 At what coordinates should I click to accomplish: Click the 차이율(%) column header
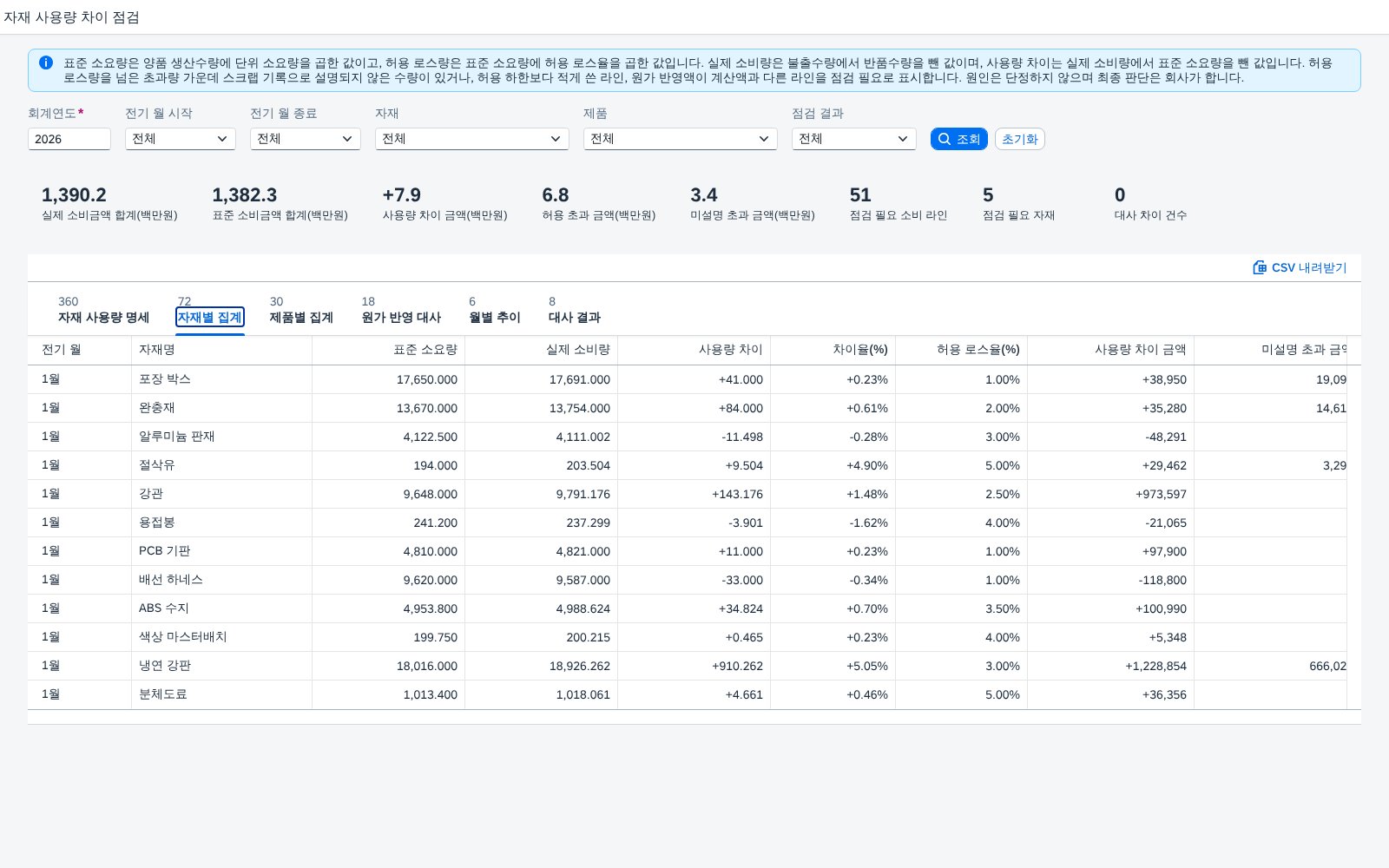833,350
